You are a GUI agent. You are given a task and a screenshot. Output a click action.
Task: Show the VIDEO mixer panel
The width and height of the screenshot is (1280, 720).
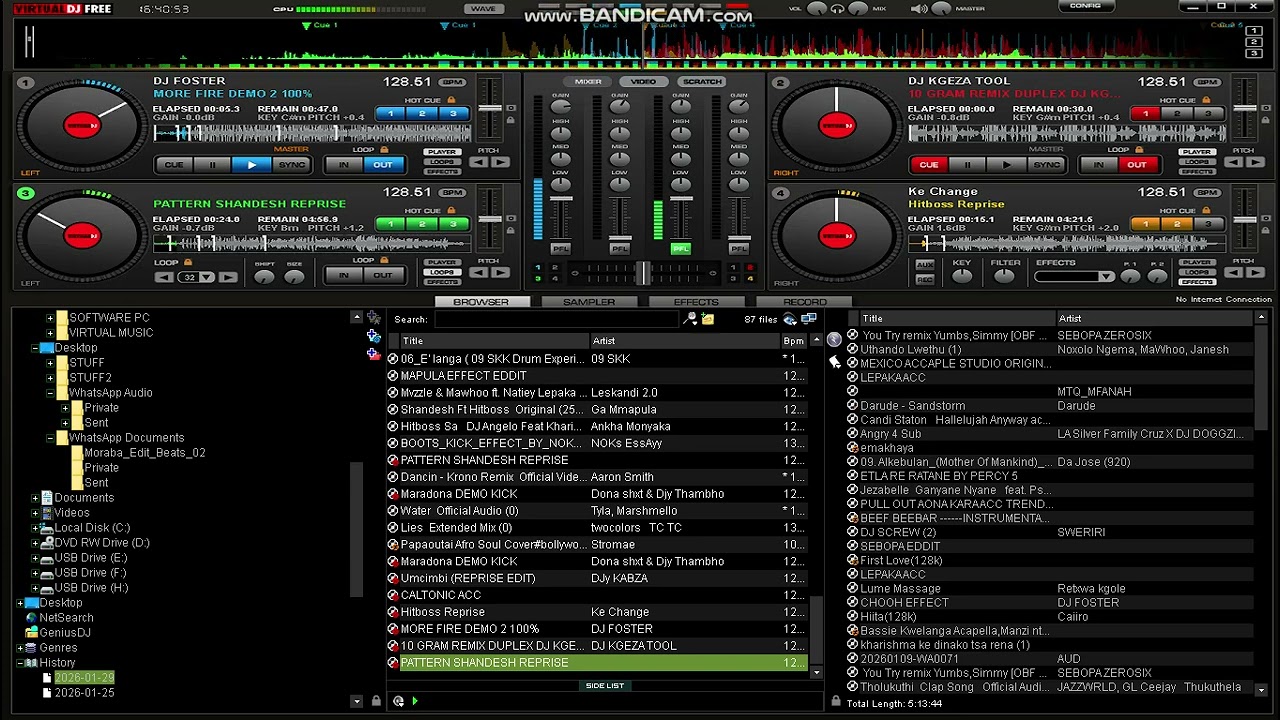point(643,82)
